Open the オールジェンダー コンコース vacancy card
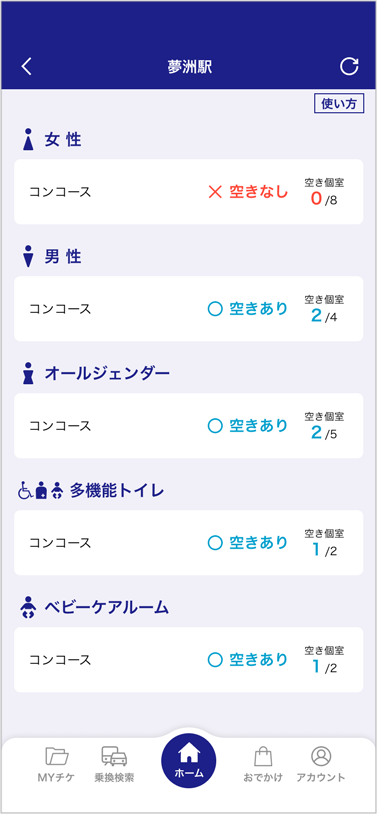Image resolution: width=377 pixels, height=814 pixels. [188, 426]
